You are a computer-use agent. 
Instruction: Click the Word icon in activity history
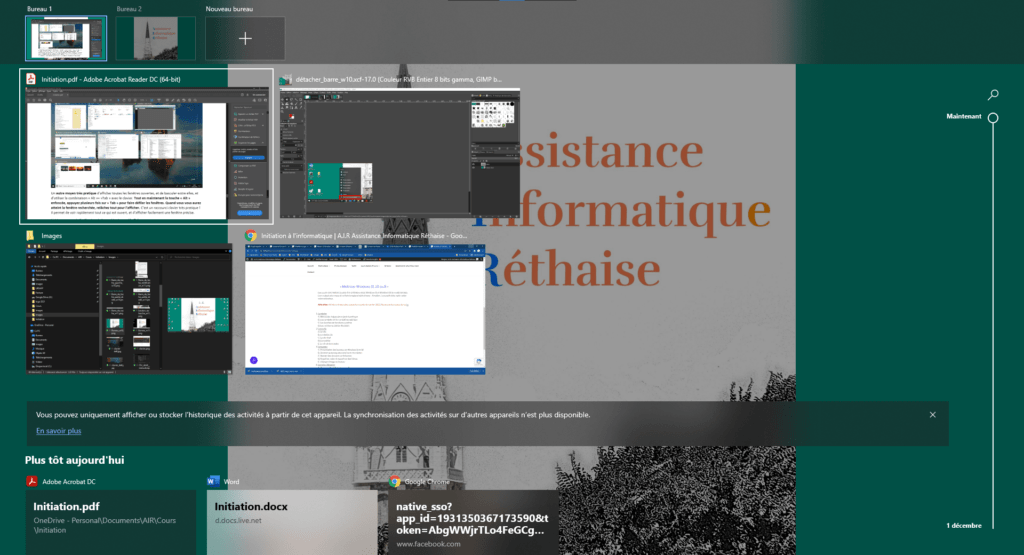click(213, 481)
